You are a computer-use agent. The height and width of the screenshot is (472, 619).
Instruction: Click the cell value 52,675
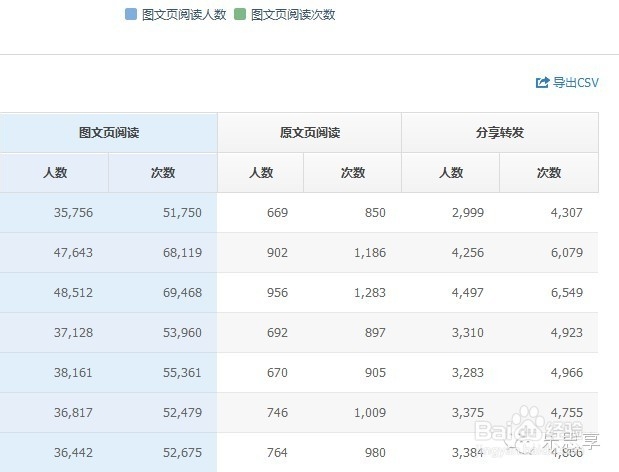(x=182, y=453)
